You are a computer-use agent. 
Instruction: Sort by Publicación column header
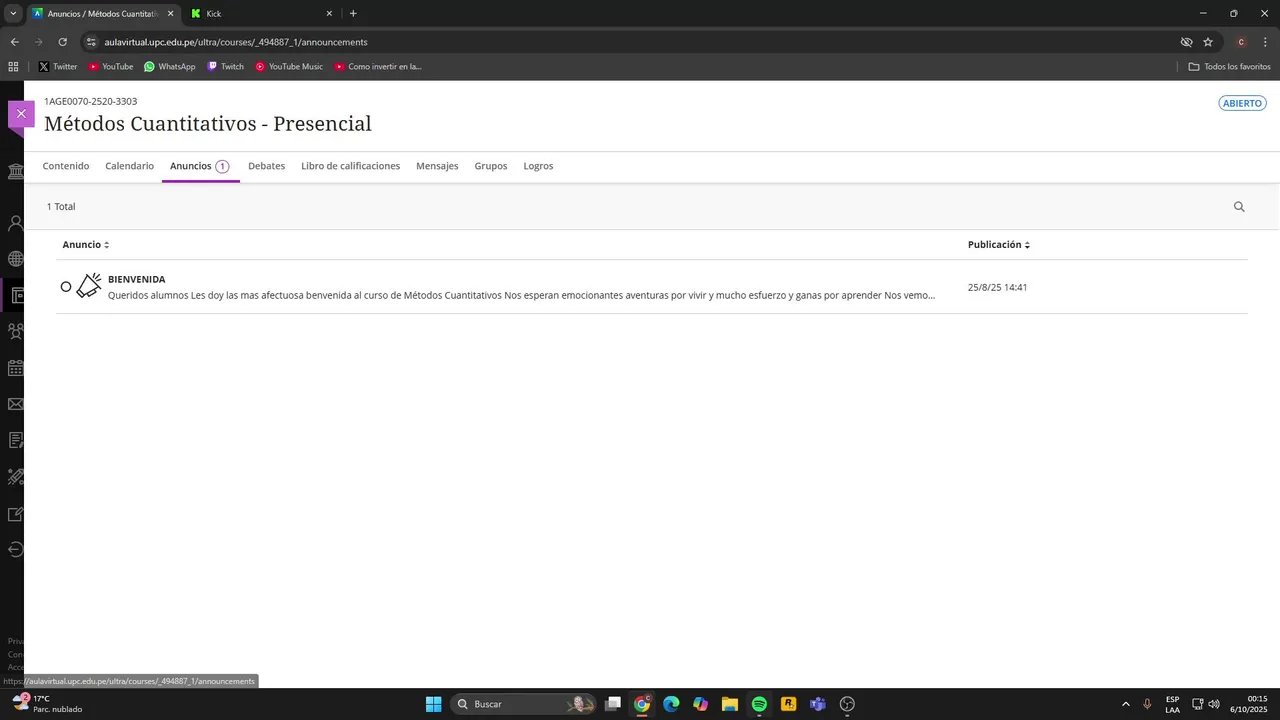coord(999,245)
